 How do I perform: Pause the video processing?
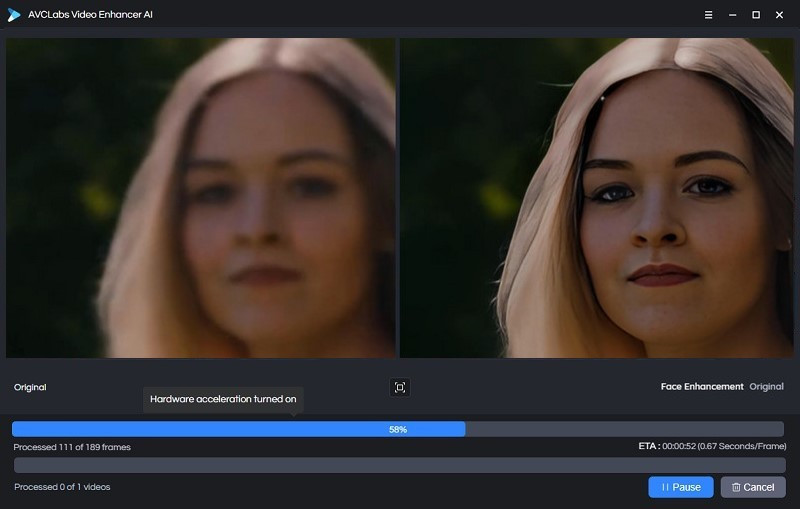pos(681,487)
